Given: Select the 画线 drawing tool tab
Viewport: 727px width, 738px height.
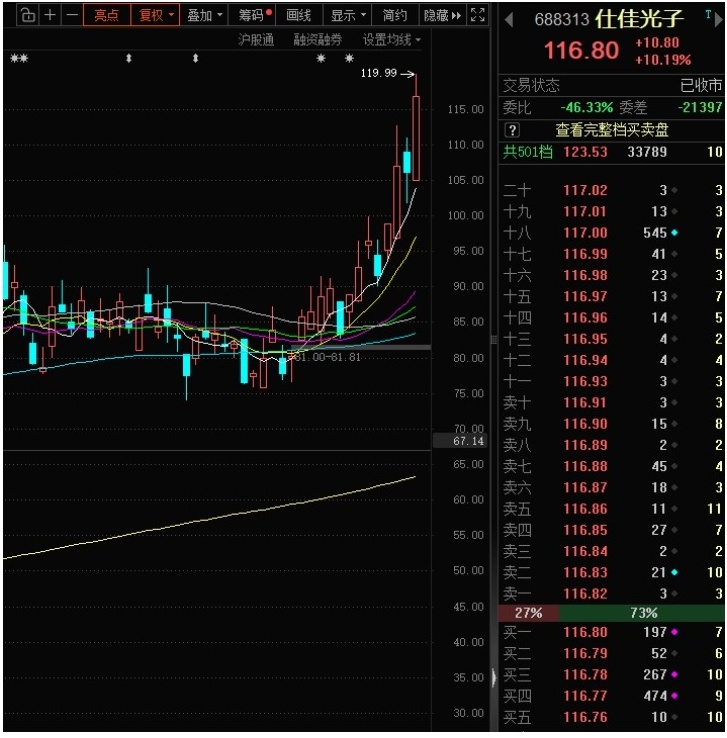Looking at the screenshot, I should 298,15.
